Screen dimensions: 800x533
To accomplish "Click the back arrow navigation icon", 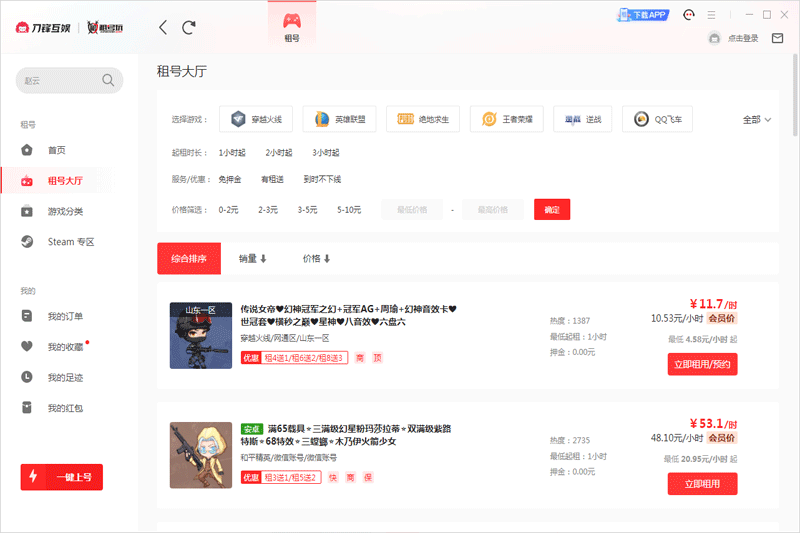I will click(x=163, y=27).
